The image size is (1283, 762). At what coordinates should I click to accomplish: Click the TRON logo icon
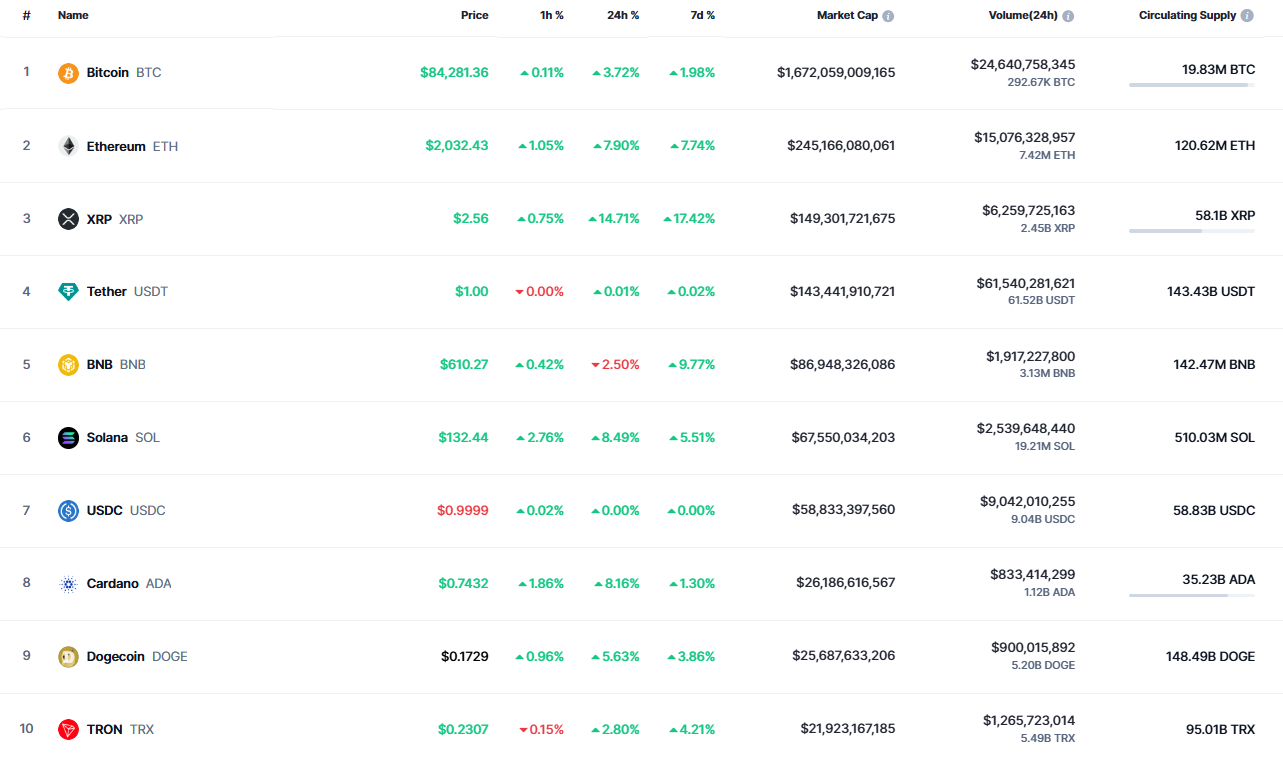point(68,730)
